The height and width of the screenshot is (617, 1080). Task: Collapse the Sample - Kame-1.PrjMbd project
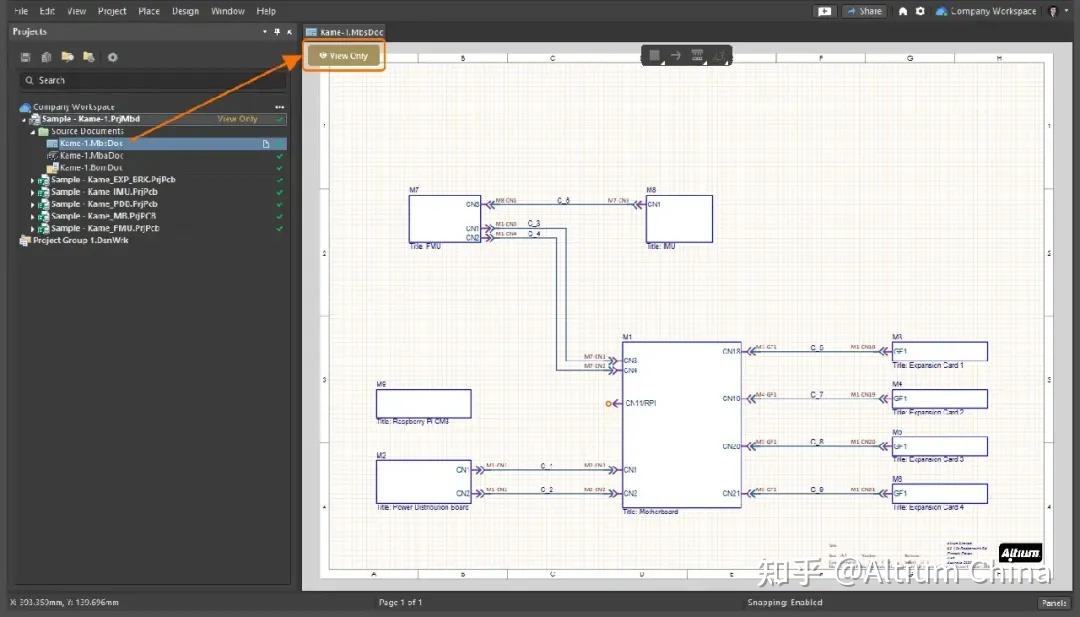pos(24,119)
